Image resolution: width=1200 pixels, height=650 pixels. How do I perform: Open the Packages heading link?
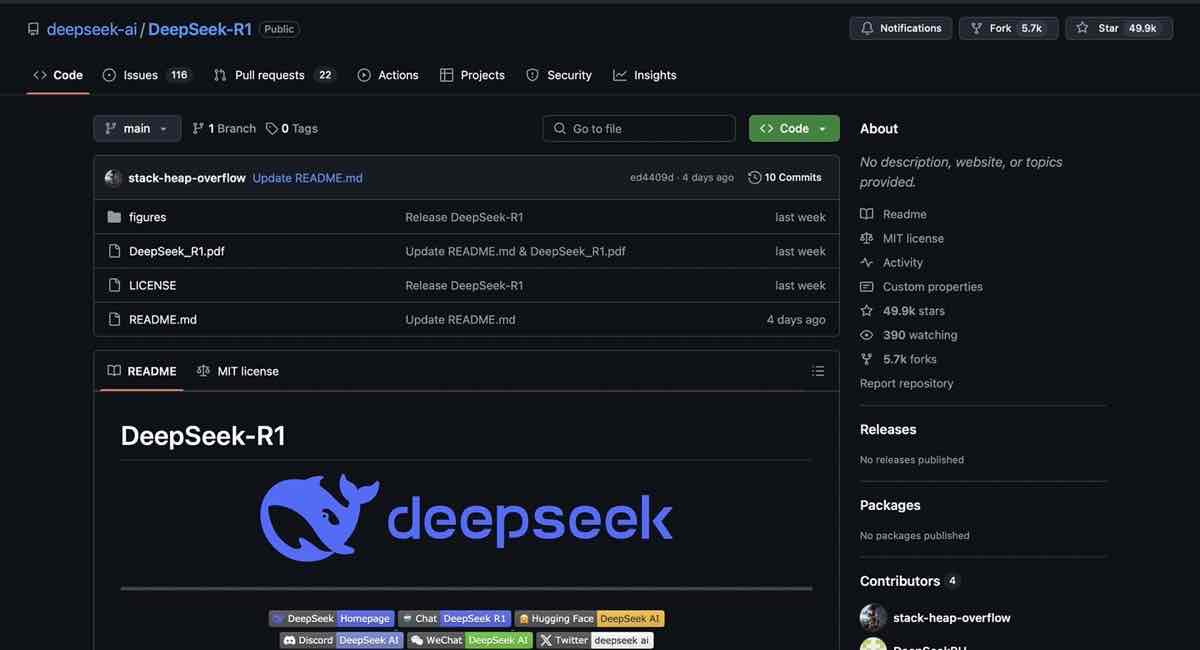click(890, 505)
